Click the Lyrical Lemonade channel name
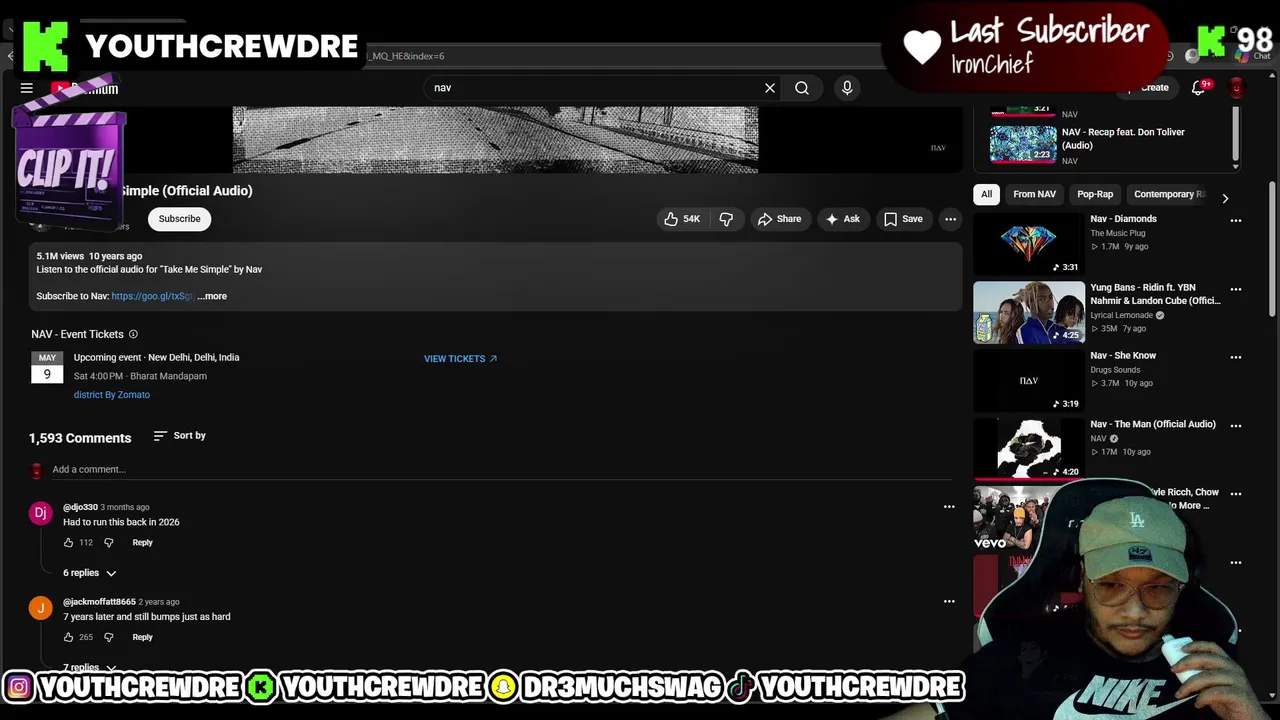 [x=1121, y=316]
